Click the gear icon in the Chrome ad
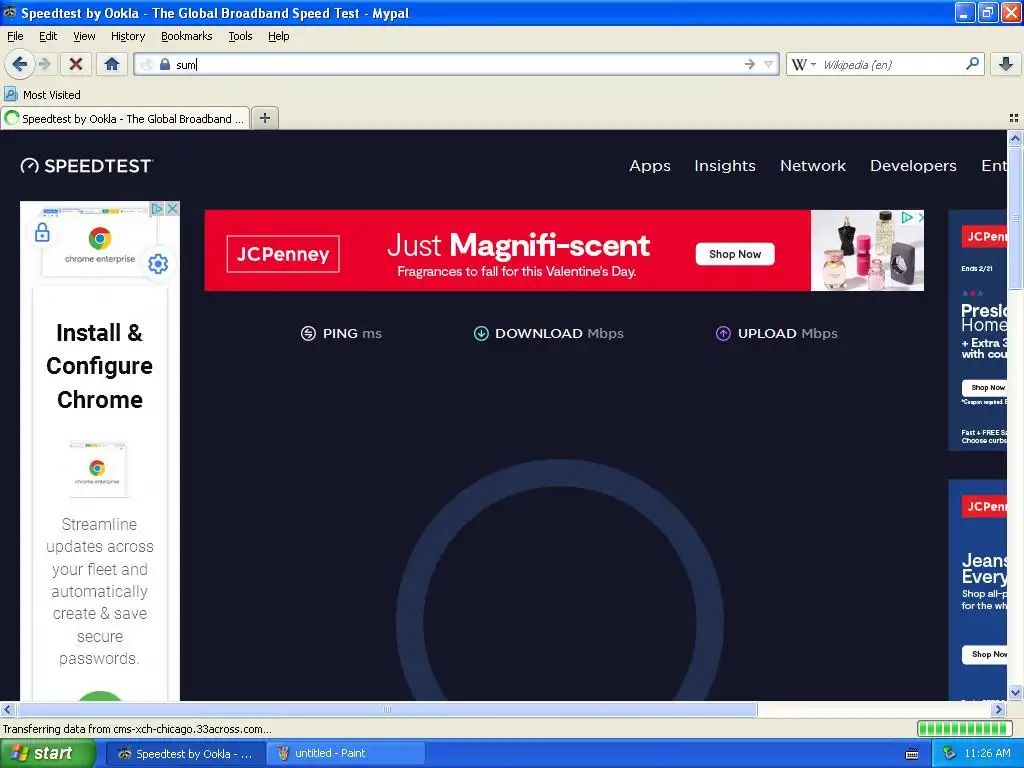The height and width of the screenshot is (768, 1024). [x=158, y=264]
